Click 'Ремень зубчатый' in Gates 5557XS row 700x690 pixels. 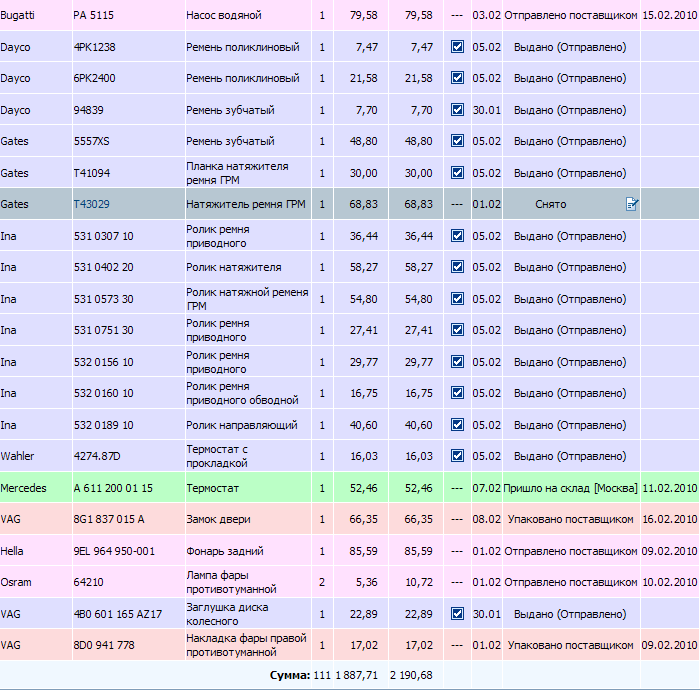coord(230,141)
